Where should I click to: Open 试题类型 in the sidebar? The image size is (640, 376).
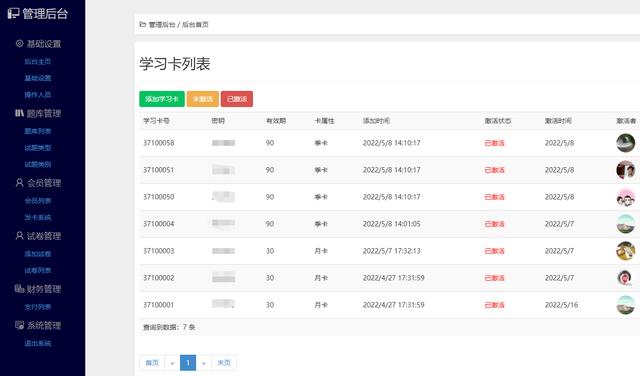(x=38, y=148)
